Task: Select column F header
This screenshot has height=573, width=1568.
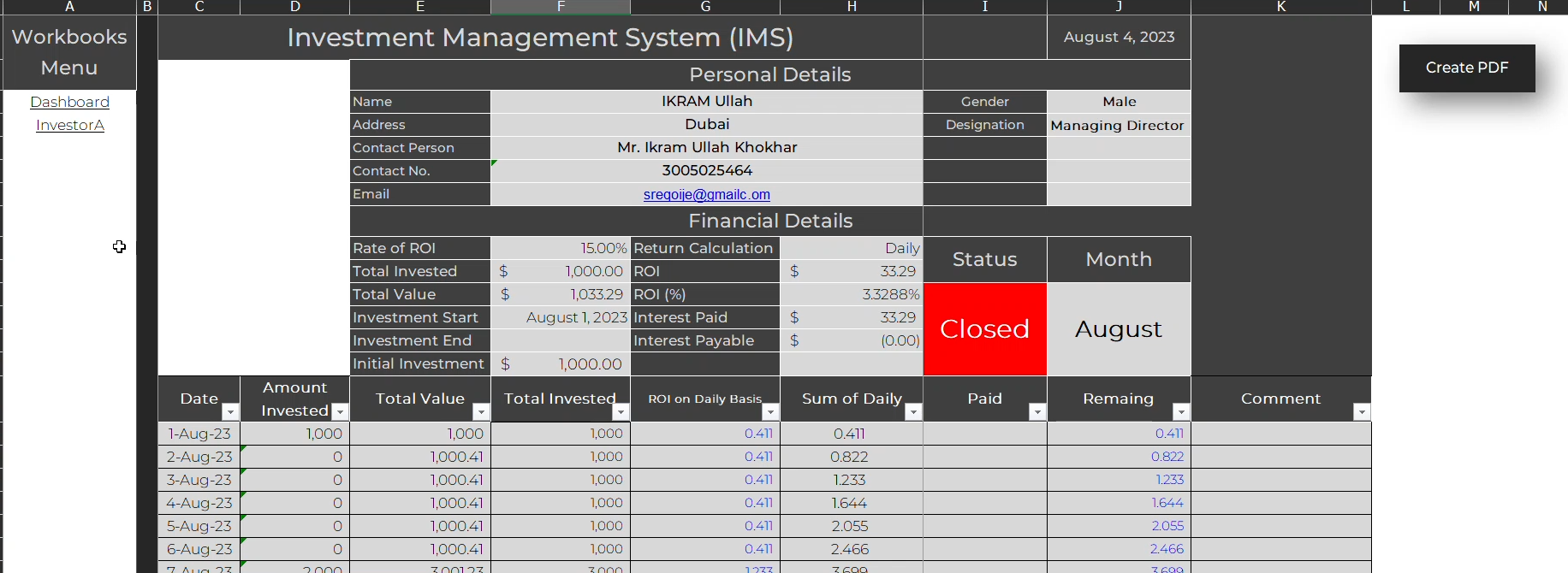Action: 561,7
